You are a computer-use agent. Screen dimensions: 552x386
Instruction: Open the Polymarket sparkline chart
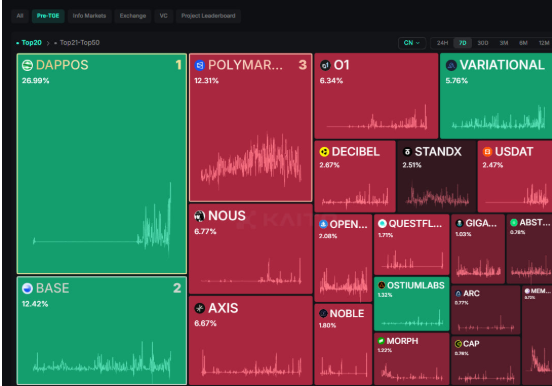(251, 160)
